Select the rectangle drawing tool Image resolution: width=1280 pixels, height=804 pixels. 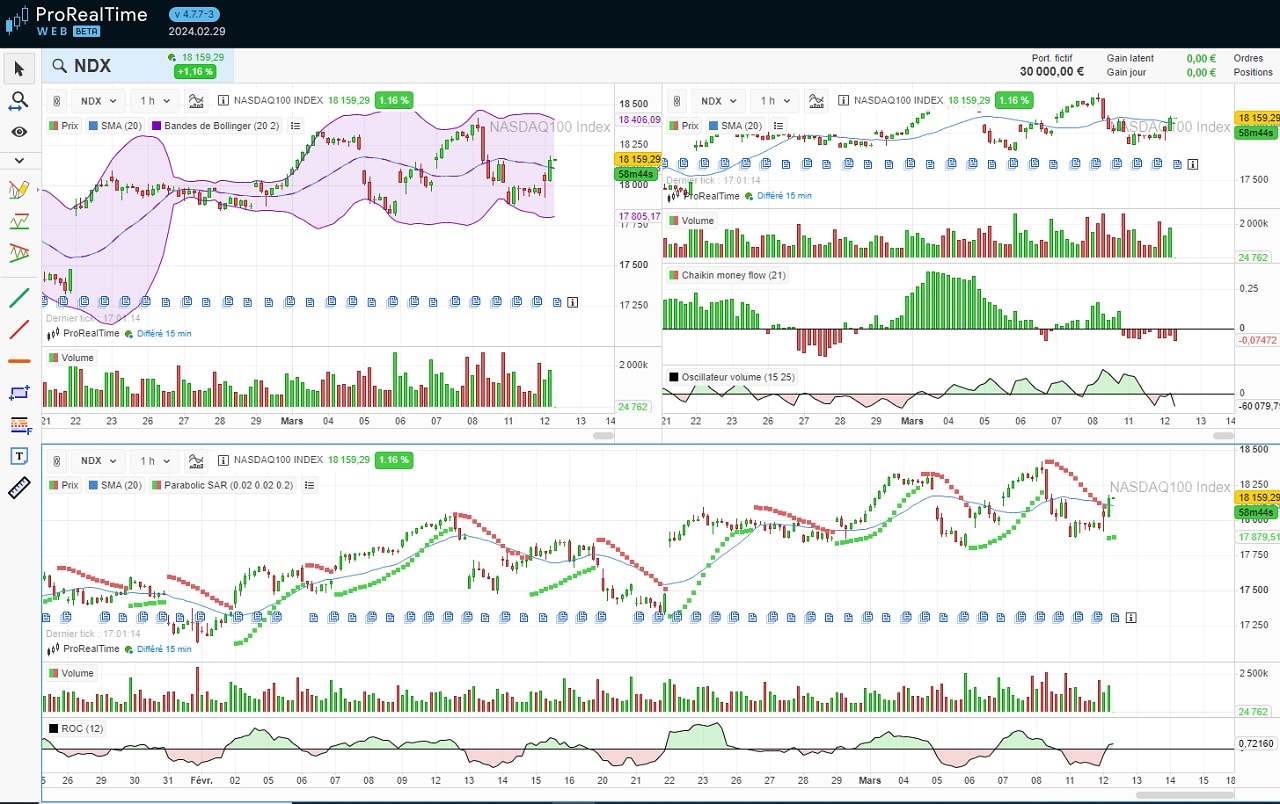(x=19, y=393)
